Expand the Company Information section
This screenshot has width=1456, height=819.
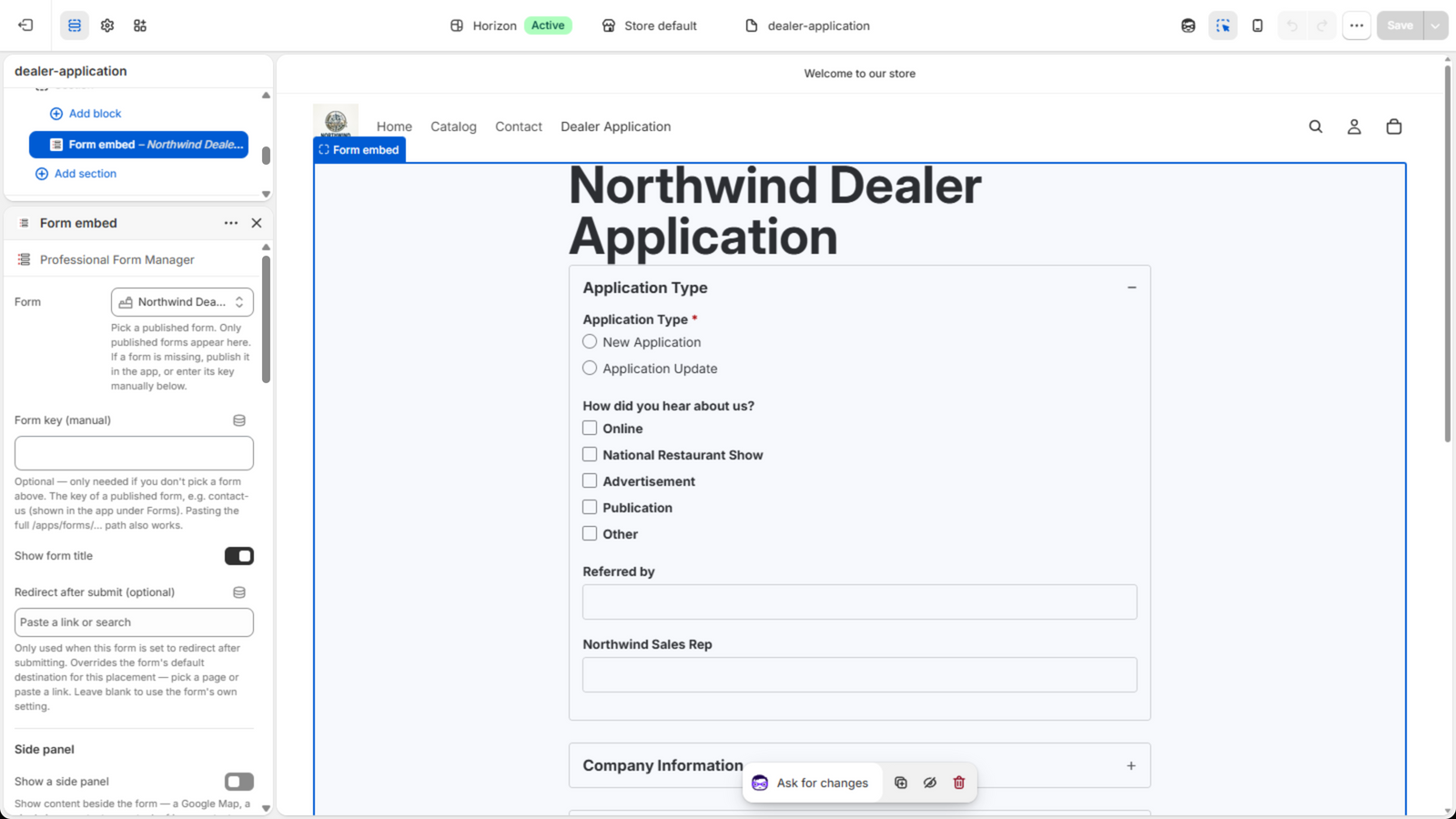click(x=1131, y=766)
